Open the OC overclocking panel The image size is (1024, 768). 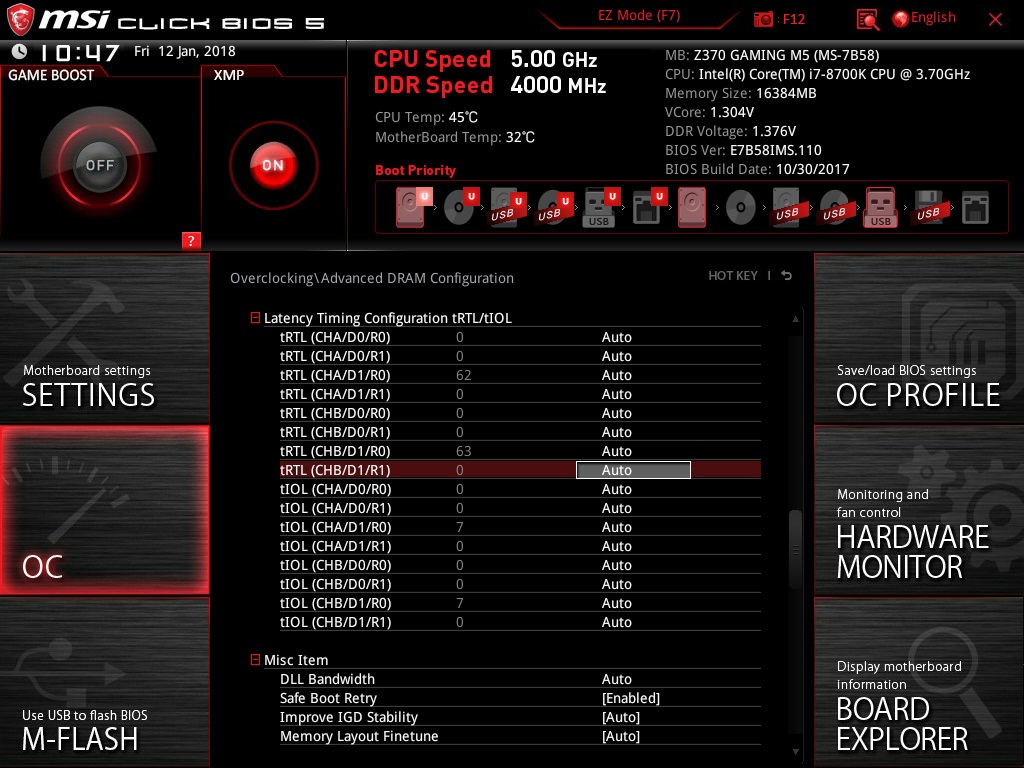[x=104, y=510]
